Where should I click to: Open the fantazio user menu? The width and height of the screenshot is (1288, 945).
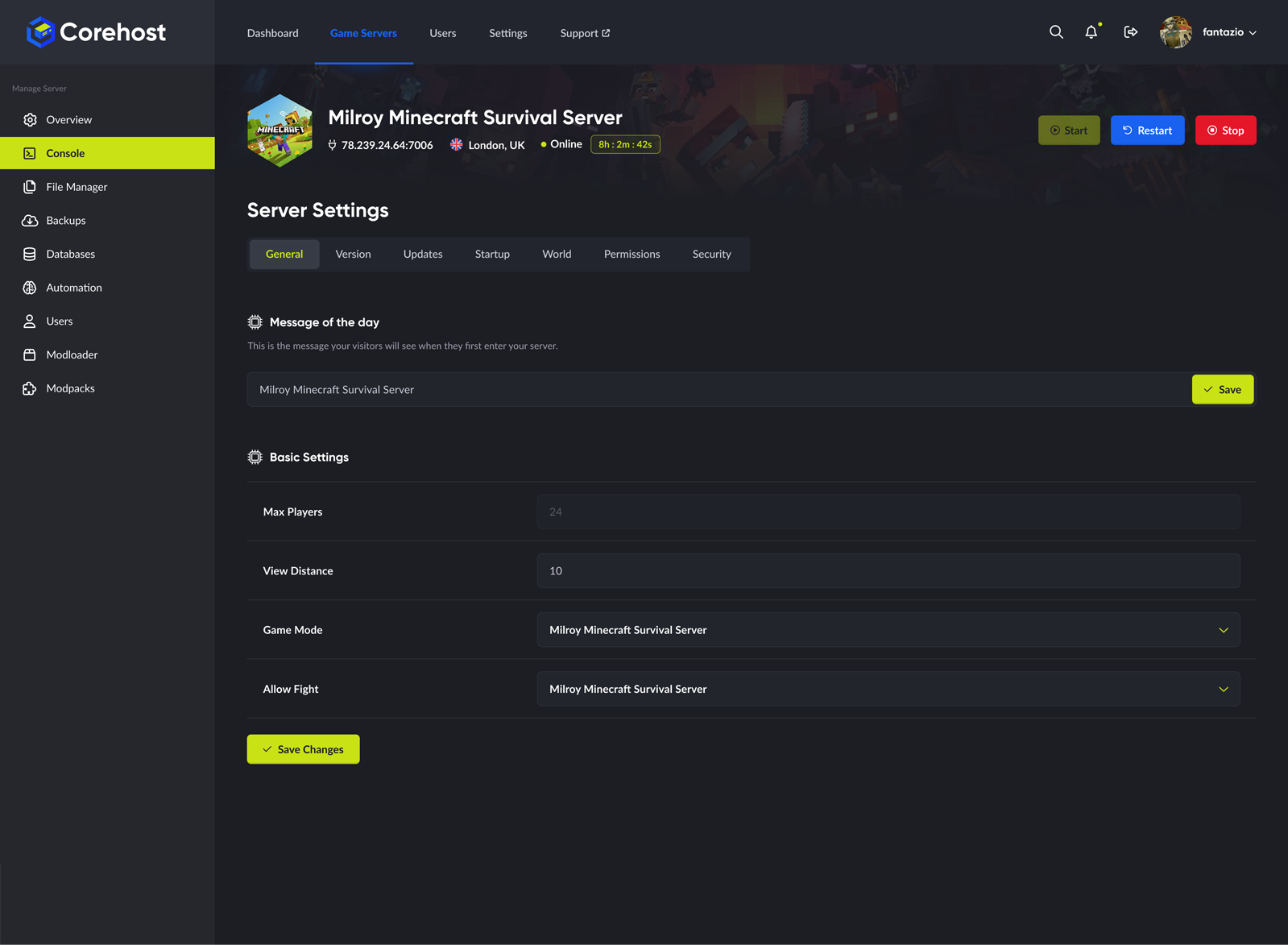tap(1208, 32)
